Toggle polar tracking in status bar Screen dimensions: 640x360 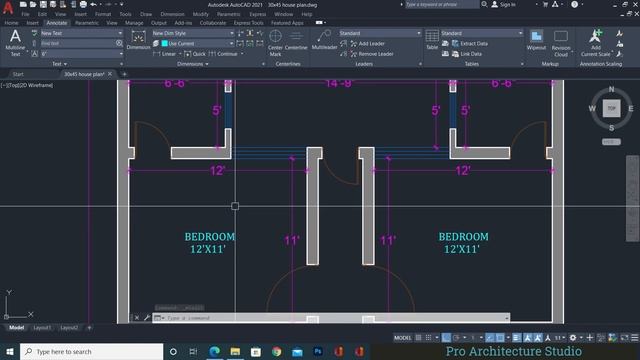coord(456,338)
